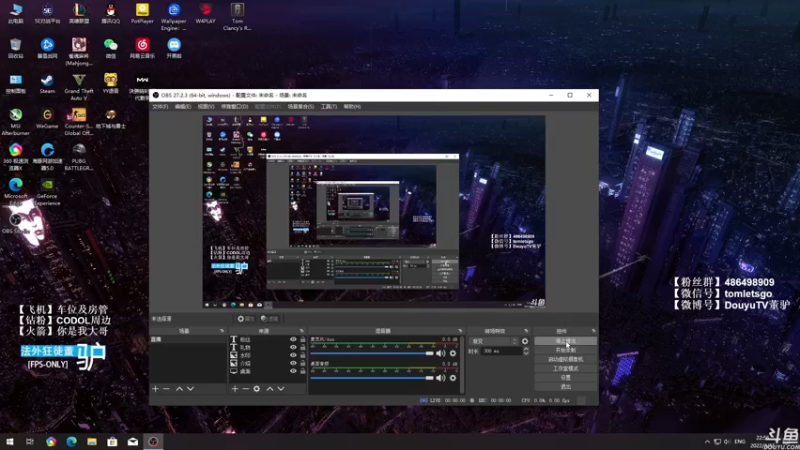Open the PotPlayer desktop shortcut
The image size is (800, 450).
[142, 14]
